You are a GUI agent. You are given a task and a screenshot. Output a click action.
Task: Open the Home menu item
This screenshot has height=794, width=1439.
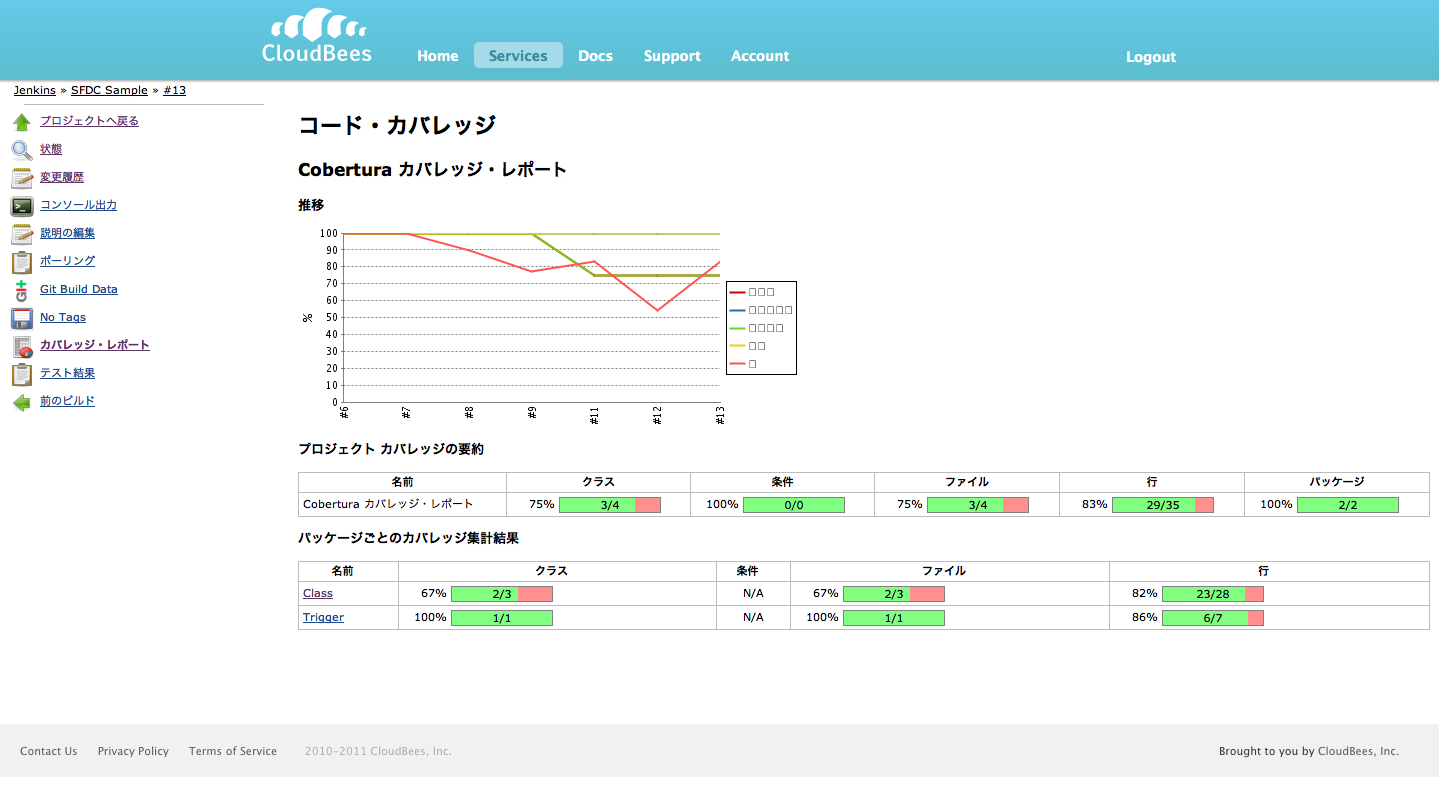[438, 56]
